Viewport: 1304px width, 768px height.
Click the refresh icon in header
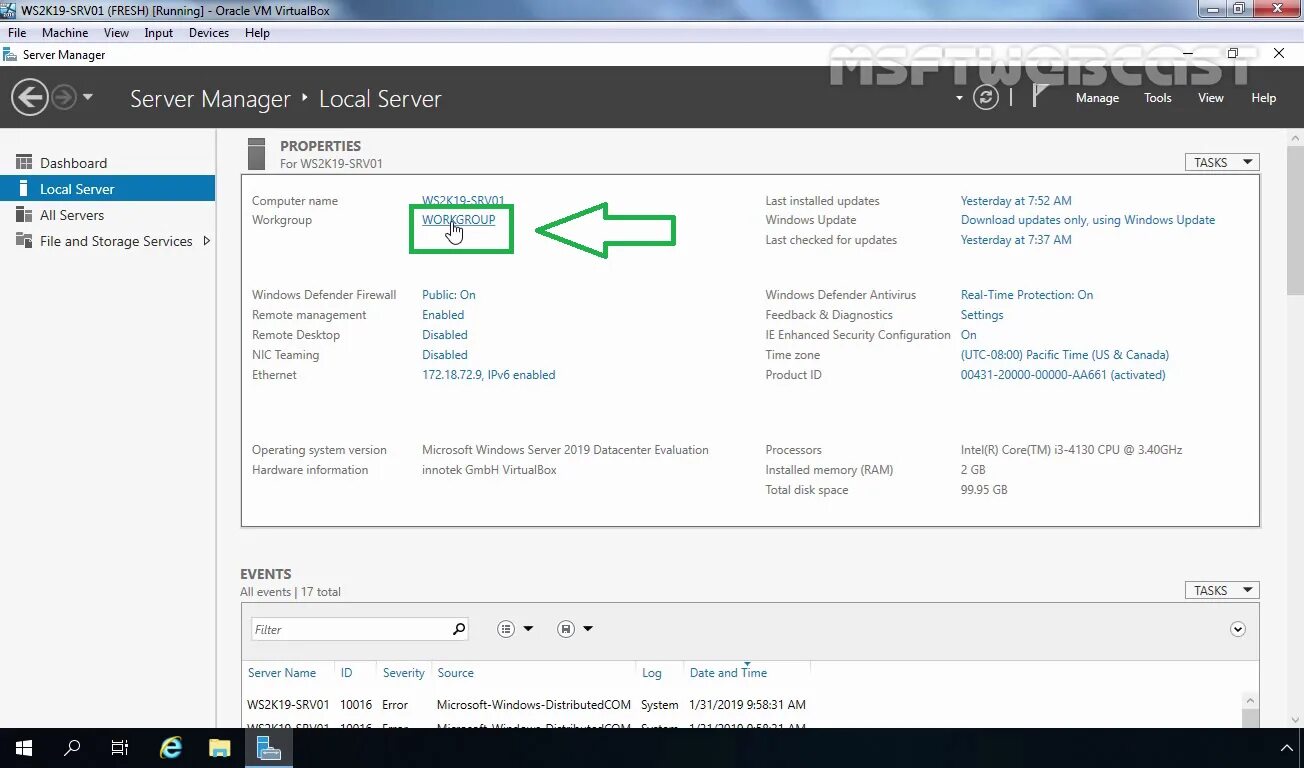(986, 97)
